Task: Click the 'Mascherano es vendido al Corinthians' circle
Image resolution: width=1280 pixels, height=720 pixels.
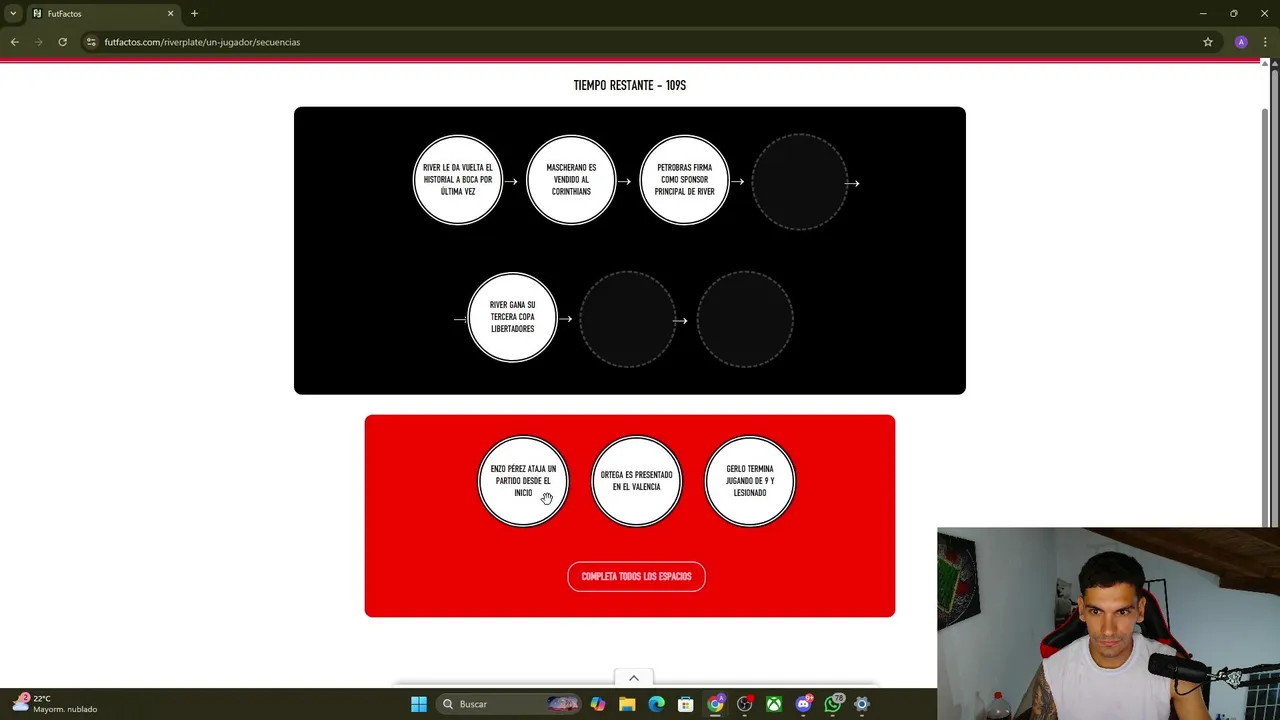Action: pyautogui.click(x=571, y=180)
